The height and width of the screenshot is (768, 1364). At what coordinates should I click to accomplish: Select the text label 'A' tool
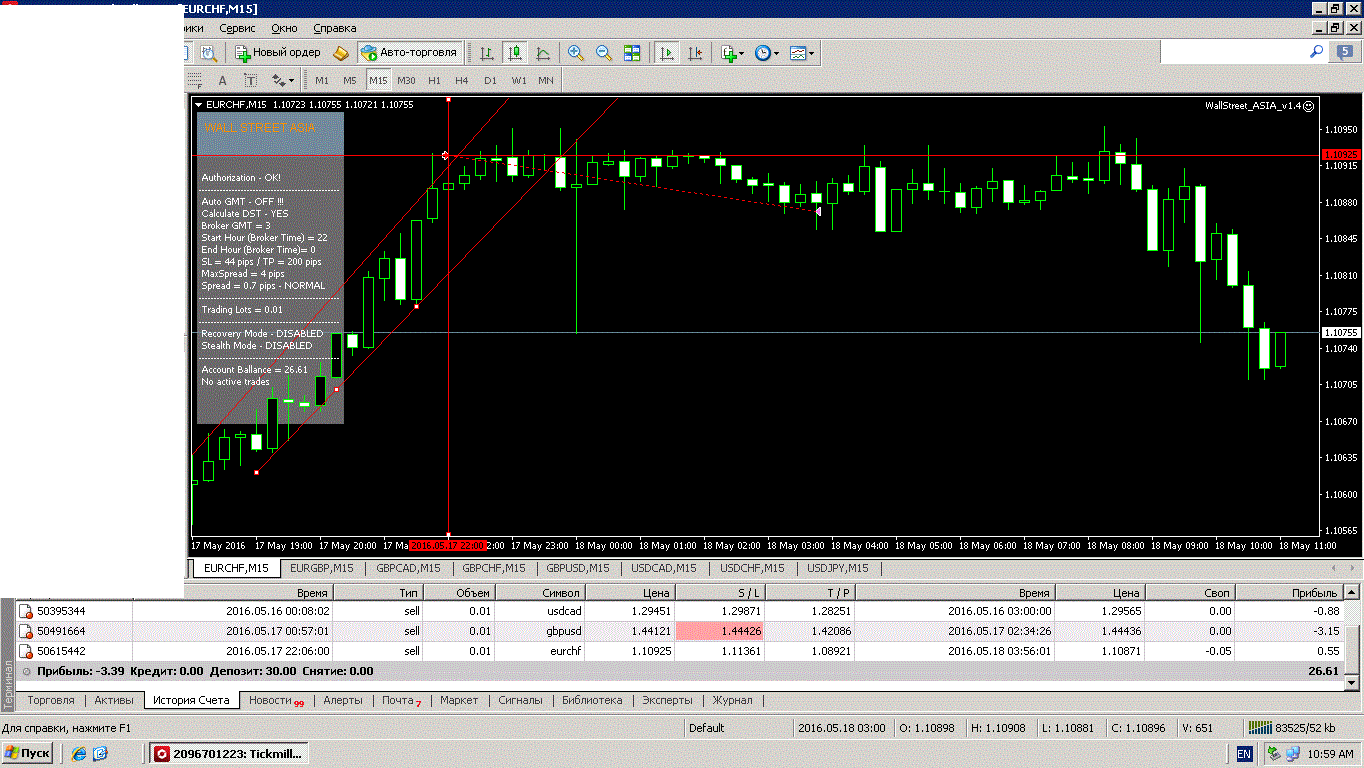222,80
